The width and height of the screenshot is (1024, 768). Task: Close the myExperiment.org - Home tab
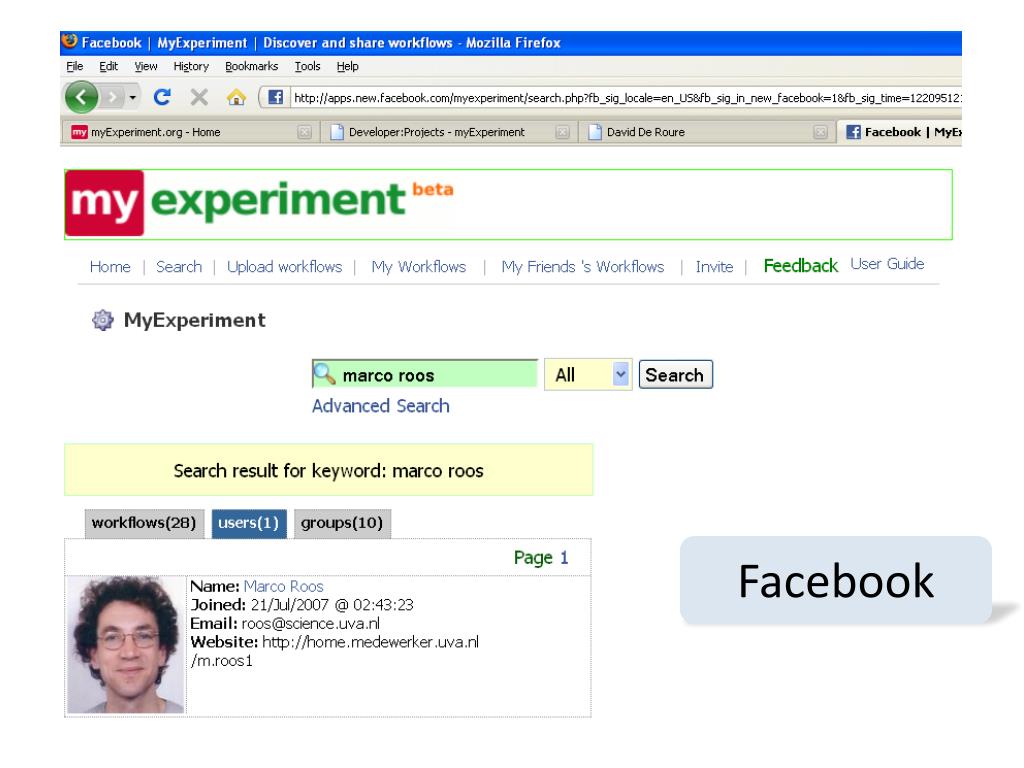pyautogui.click(x=304, y=133)
